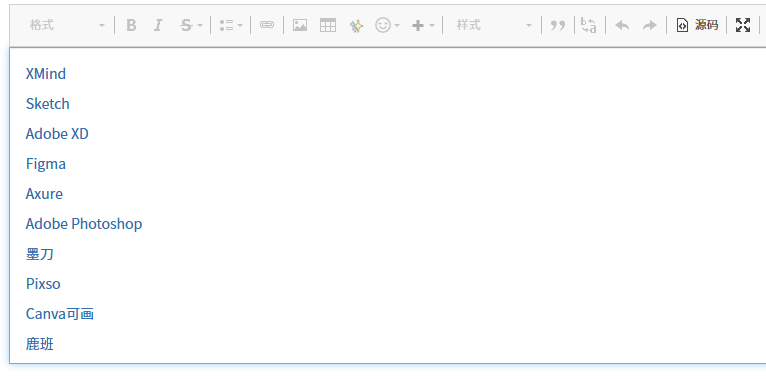Click the XMind line

point(45,74)
